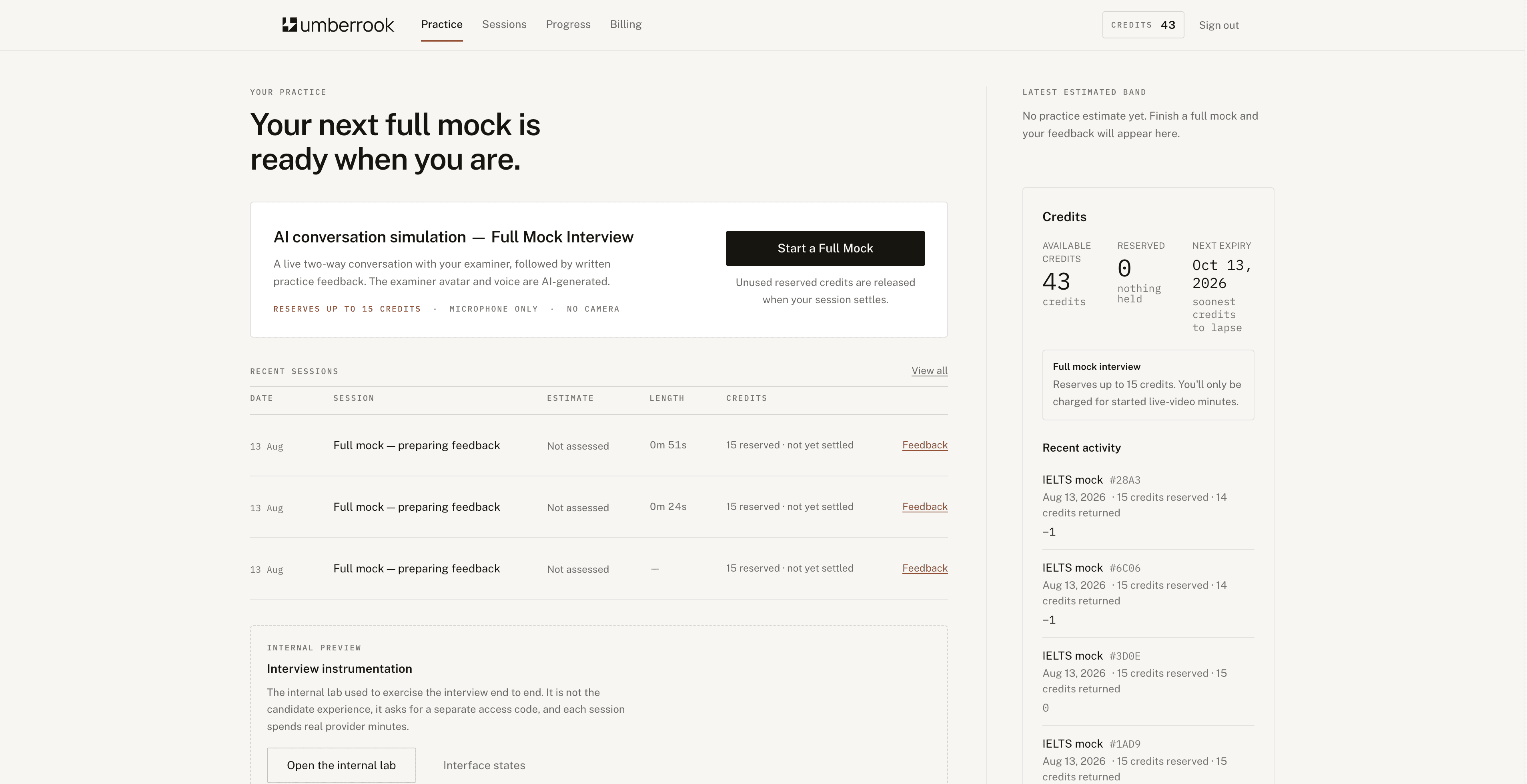Select the umberrook wordmark text
The image size is (1527, 784).
(347, 25)
